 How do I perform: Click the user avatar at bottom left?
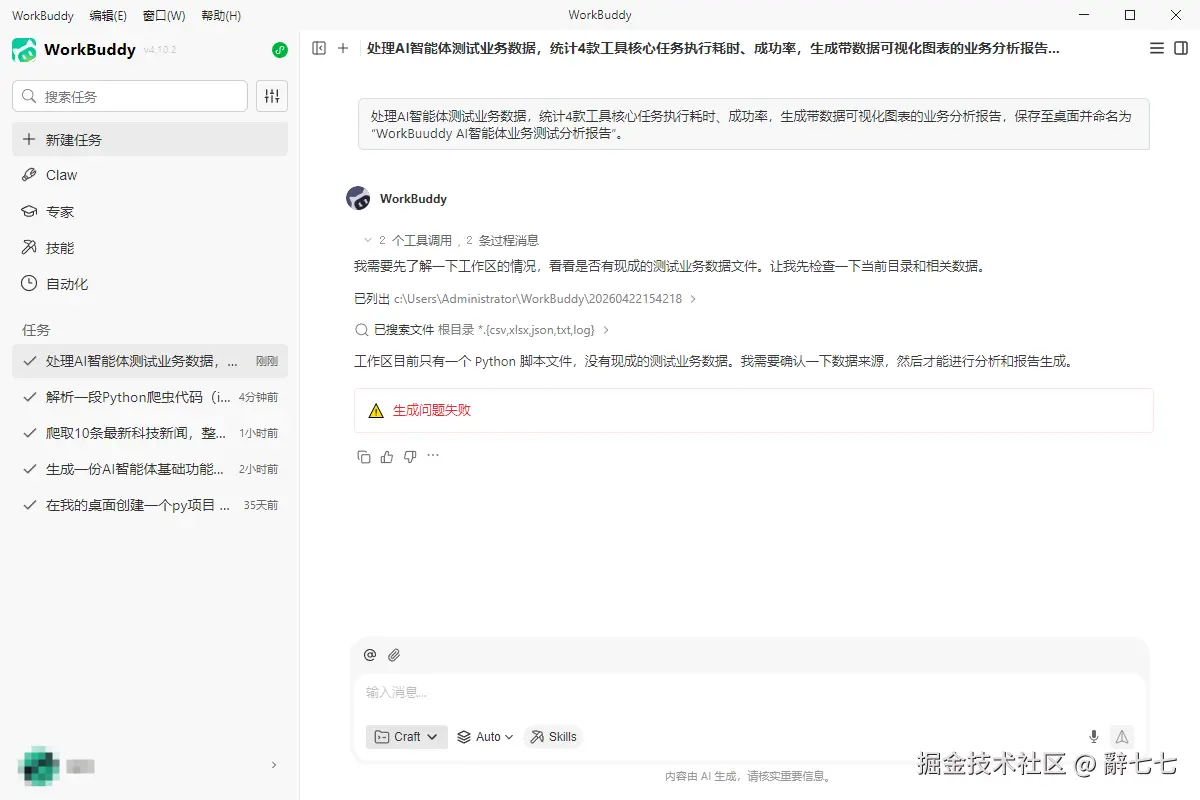pos(38,766)
